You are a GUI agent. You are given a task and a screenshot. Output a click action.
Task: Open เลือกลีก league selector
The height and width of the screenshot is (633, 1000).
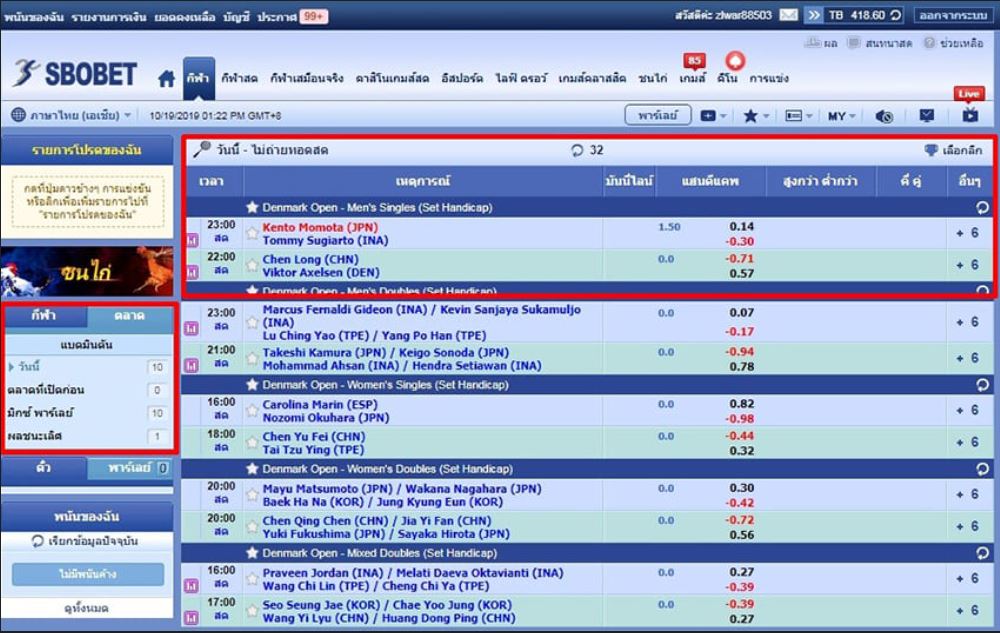[953, 150]
